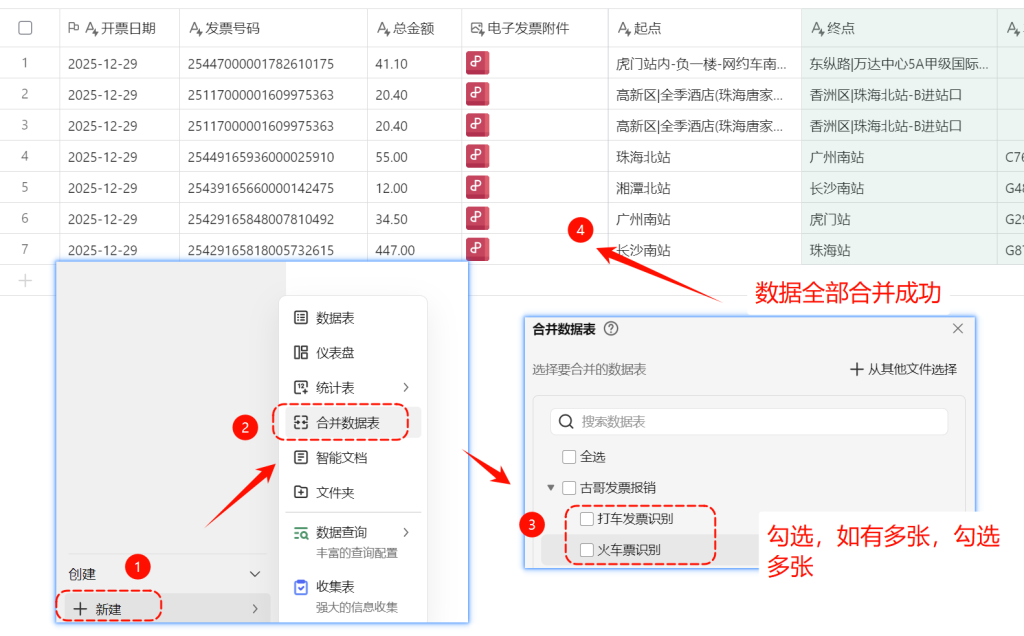Collapse the 古哥发票报销 tree node

[551, 488]
